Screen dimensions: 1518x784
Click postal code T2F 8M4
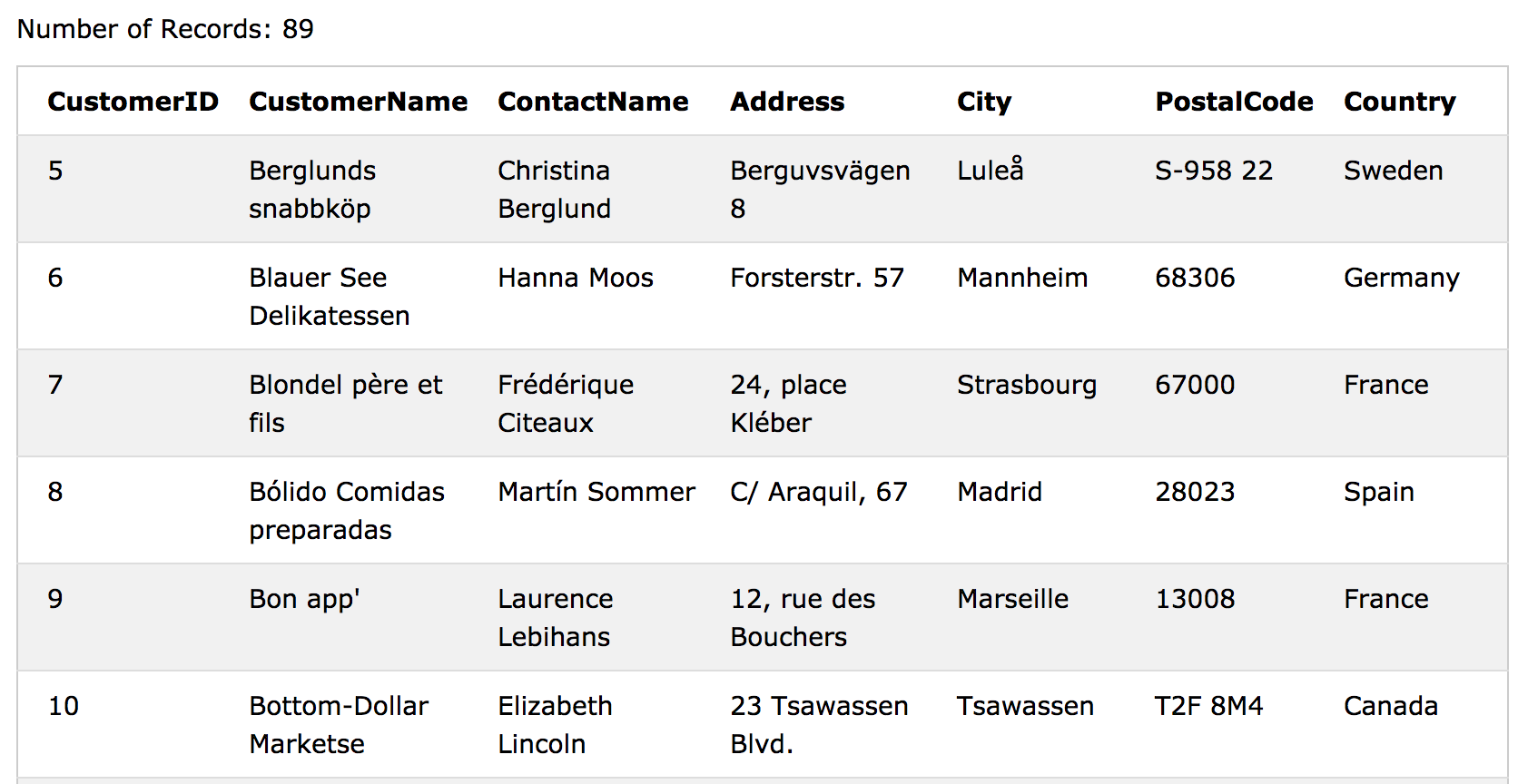pos(1208,706)
